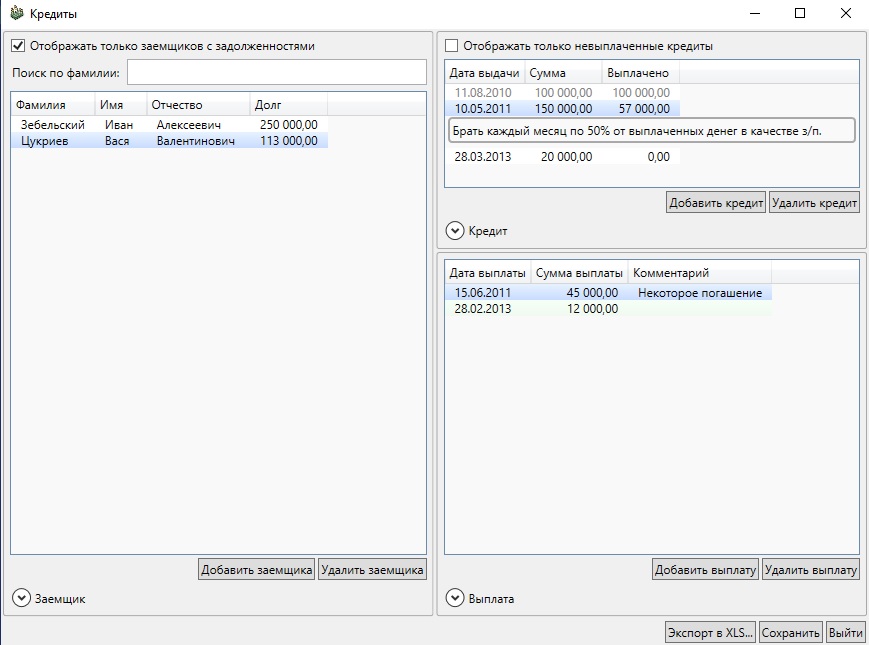
Task: Click patronymic 'Валентинович'
Action: [196, 141]
